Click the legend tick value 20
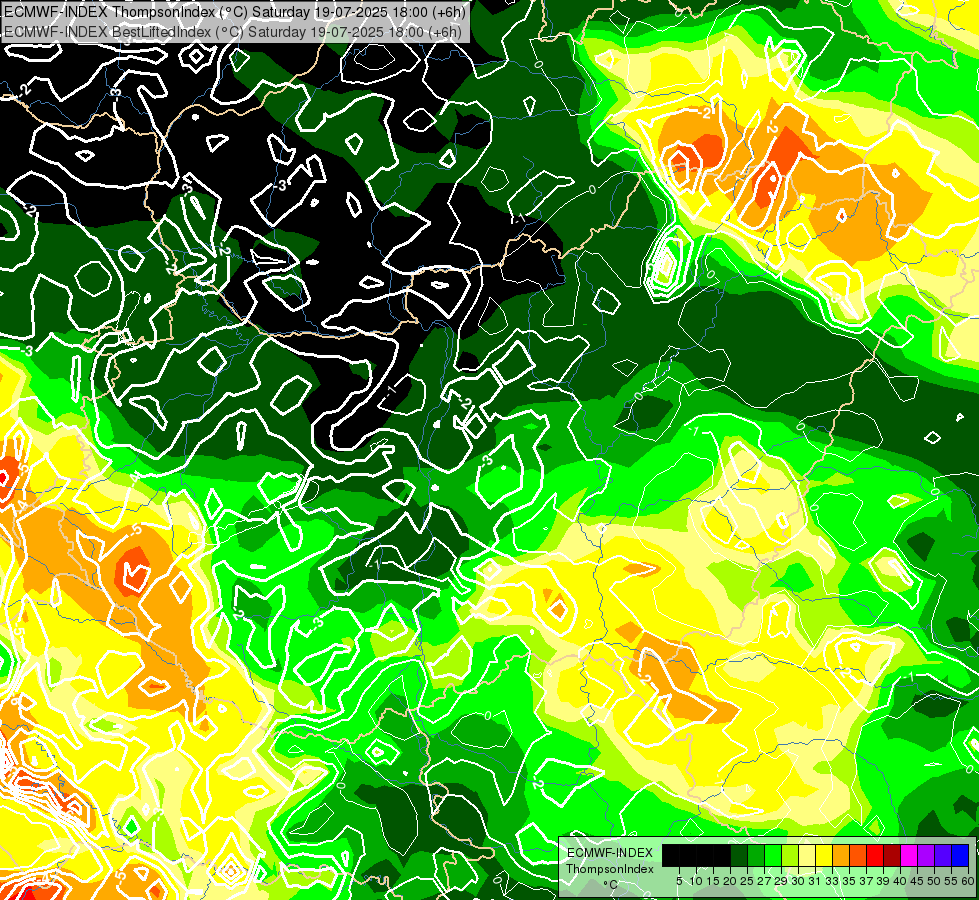This screenshot has height=900, width=979. point(730,881)
